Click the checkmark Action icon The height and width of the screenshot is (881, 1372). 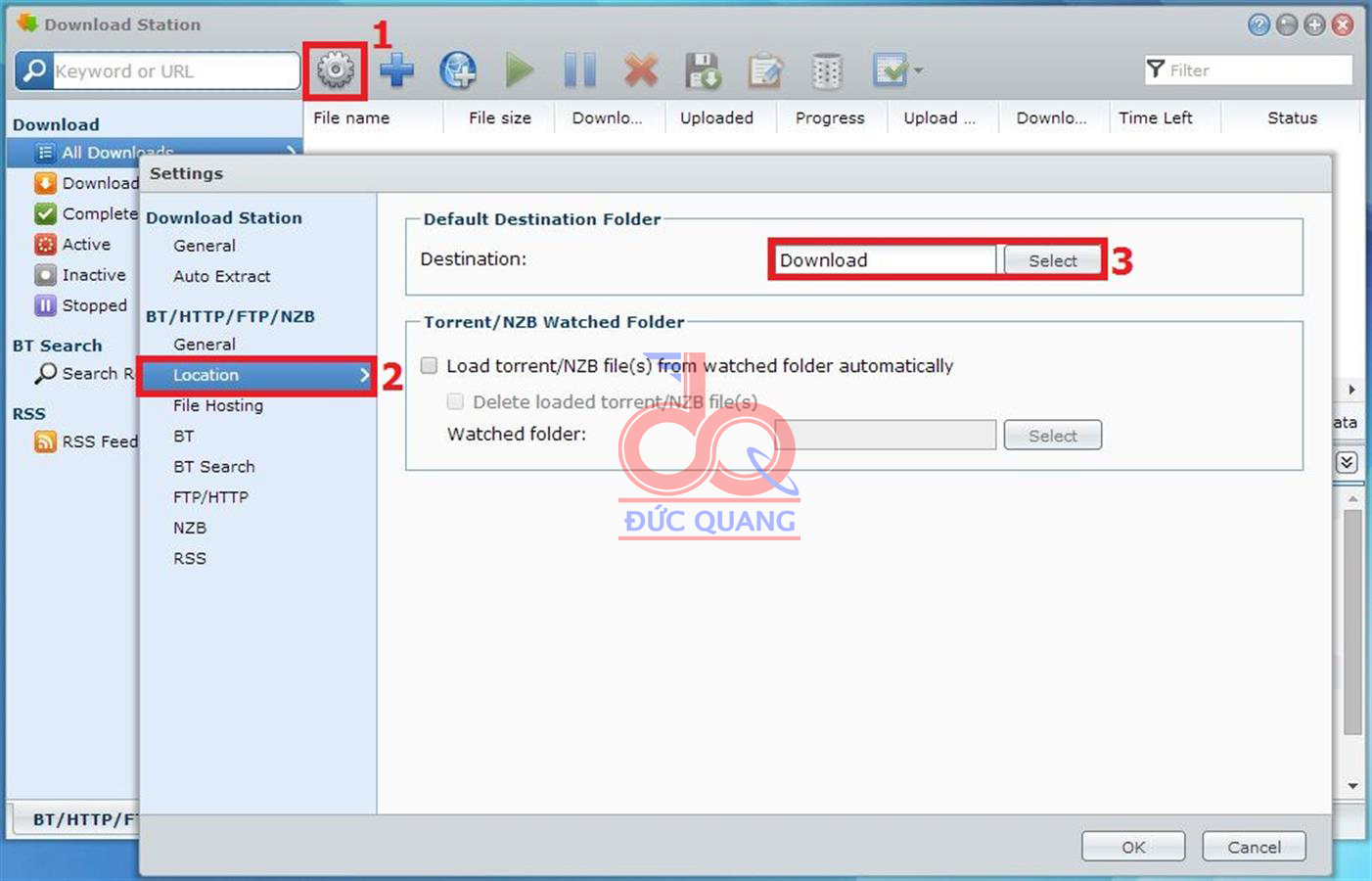click(891, 70)
